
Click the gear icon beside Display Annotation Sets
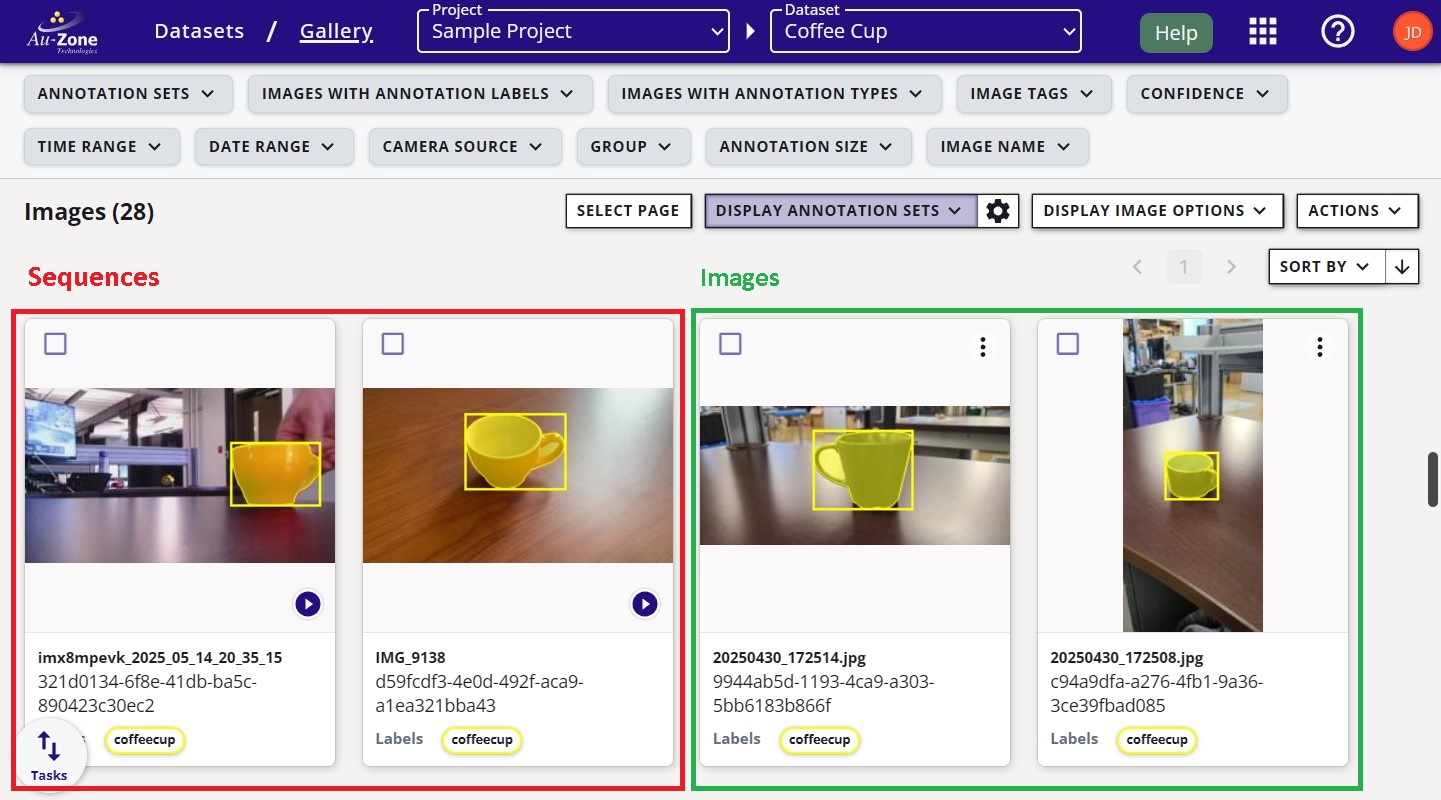pos(998,211)
